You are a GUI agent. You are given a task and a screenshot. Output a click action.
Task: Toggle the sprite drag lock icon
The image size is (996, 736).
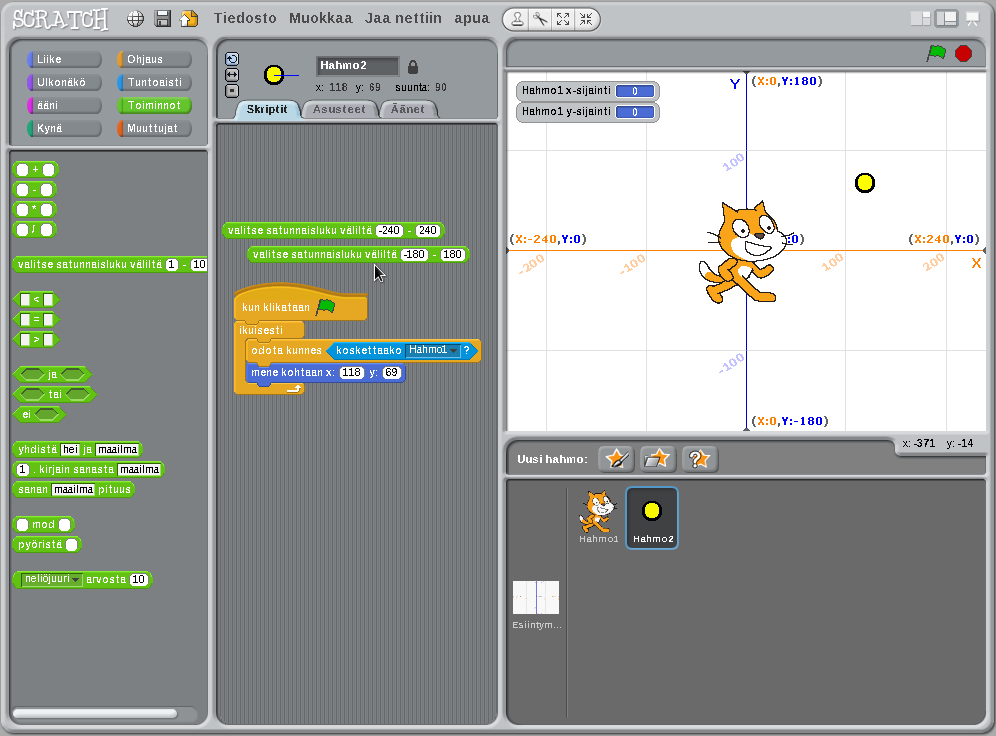(413, 66)
